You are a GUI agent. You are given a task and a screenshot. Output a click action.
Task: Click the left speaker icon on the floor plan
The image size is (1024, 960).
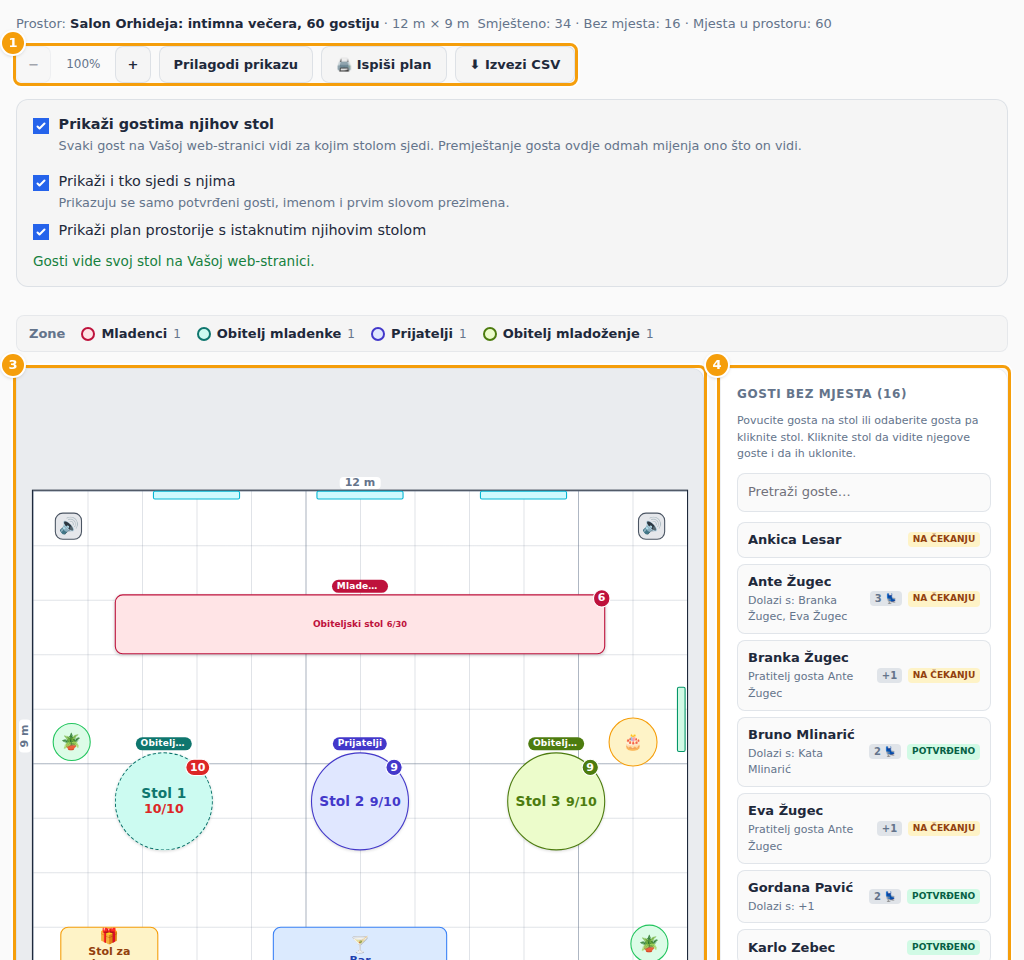coord(69,526)
